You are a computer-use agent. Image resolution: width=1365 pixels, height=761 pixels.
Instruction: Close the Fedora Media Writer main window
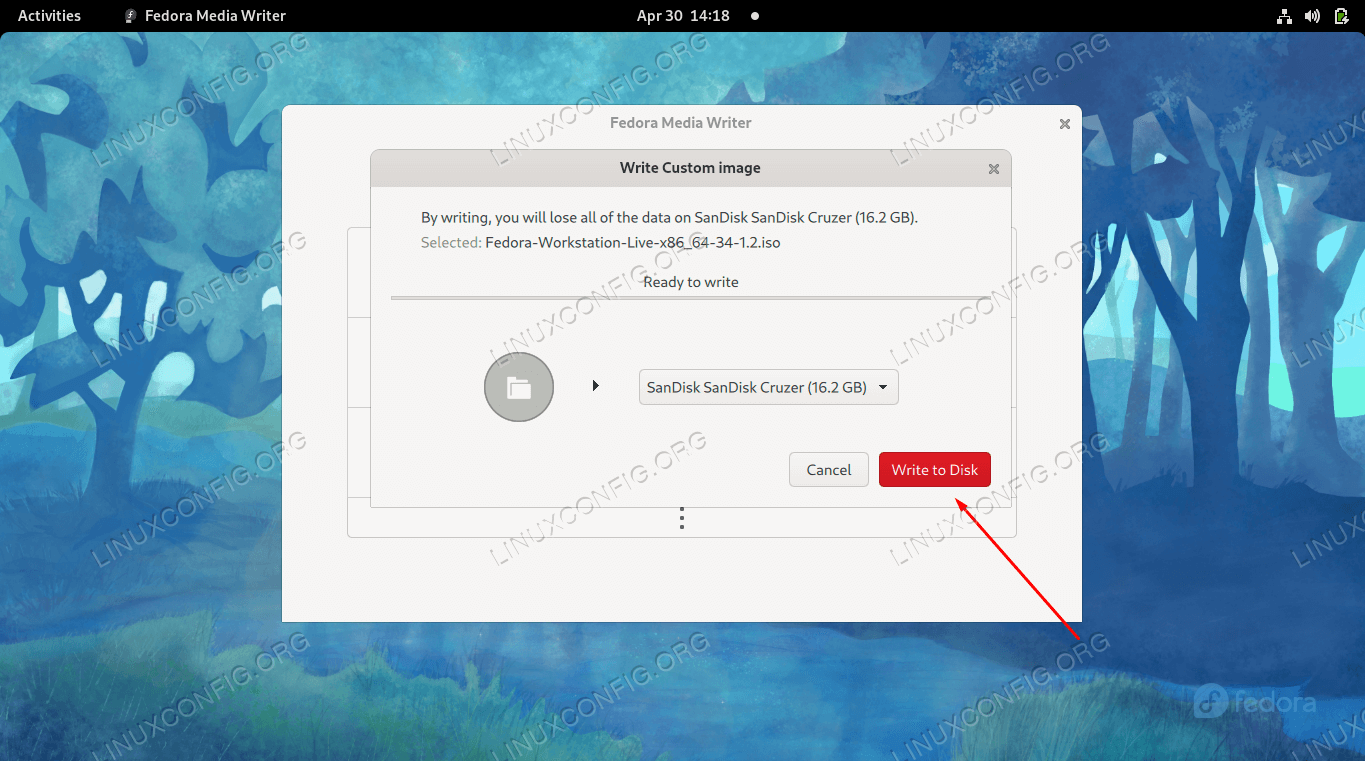(x=1064, y=124)
